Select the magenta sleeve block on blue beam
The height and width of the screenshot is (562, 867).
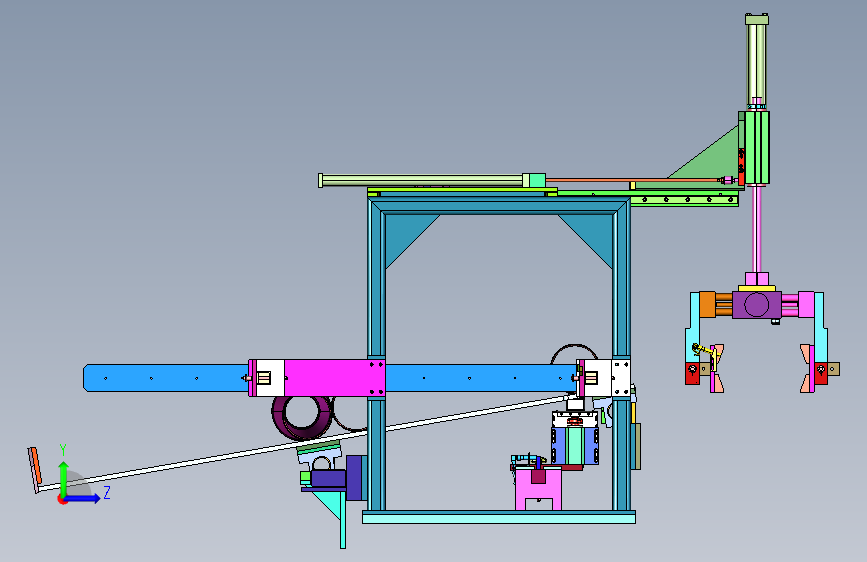tap(334, 378)
